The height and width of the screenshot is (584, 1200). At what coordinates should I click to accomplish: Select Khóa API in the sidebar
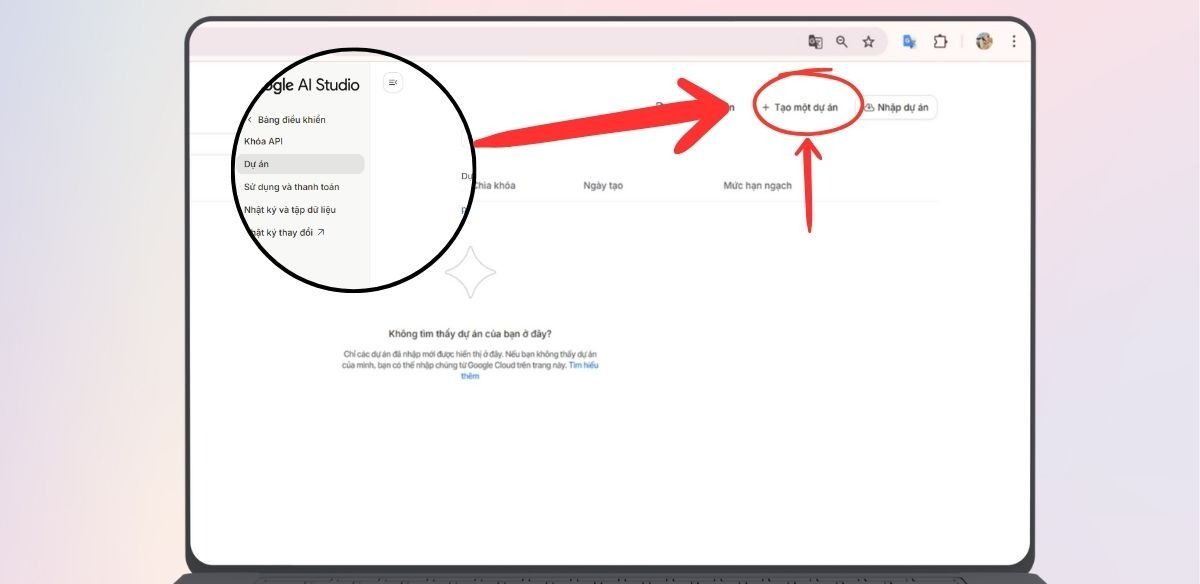263,141
